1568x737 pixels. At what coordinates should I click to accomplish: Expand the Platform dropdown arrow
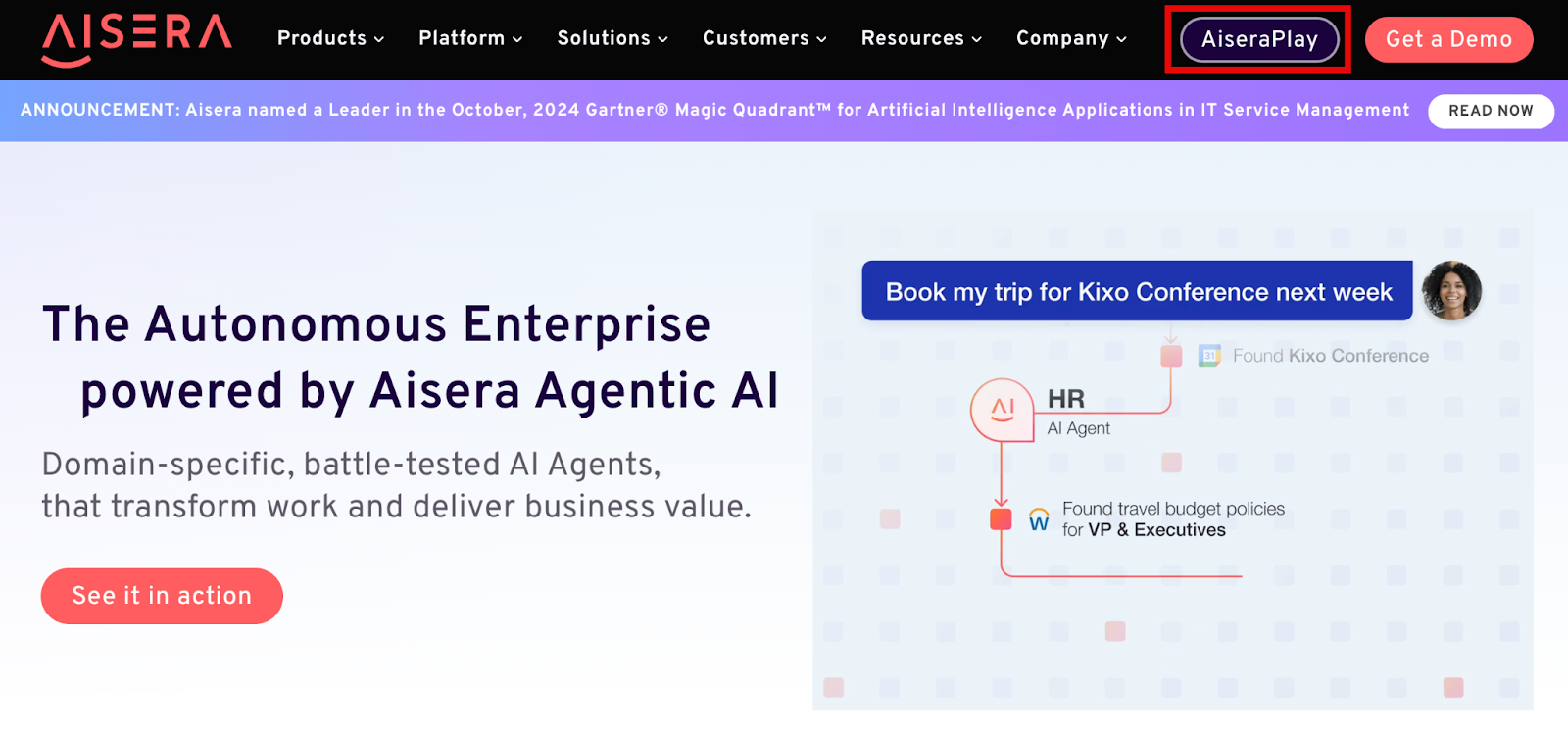point(517,40)
